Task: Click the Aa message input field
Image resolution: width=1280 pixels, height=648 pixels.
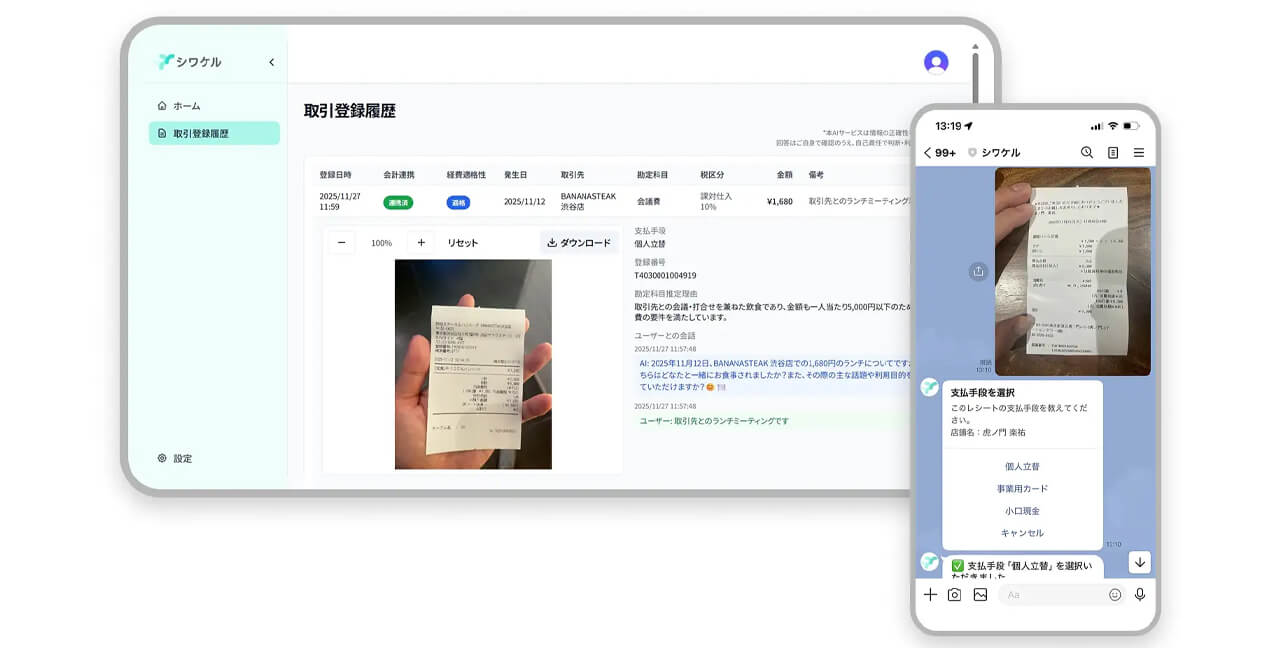Action: (1045, 594)
